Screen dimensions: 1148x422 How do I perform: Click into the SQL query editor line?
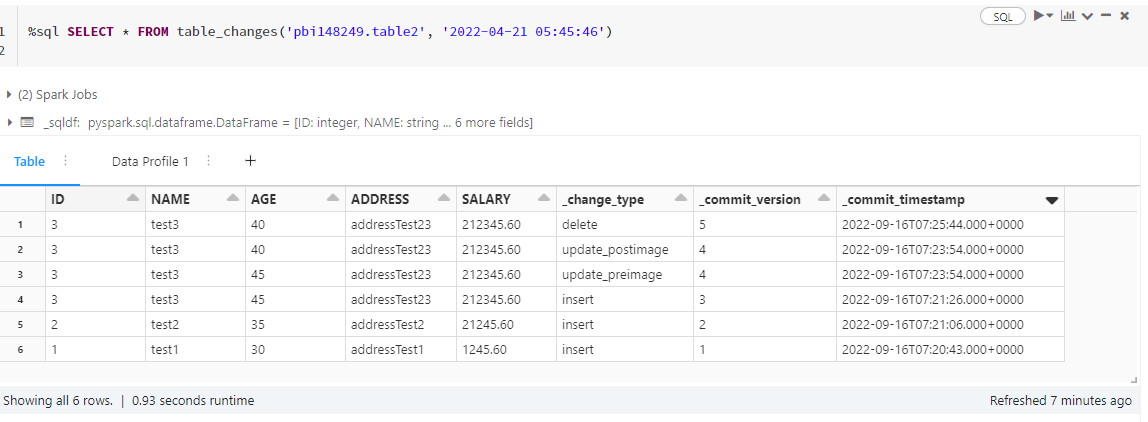tap(320, 32)
